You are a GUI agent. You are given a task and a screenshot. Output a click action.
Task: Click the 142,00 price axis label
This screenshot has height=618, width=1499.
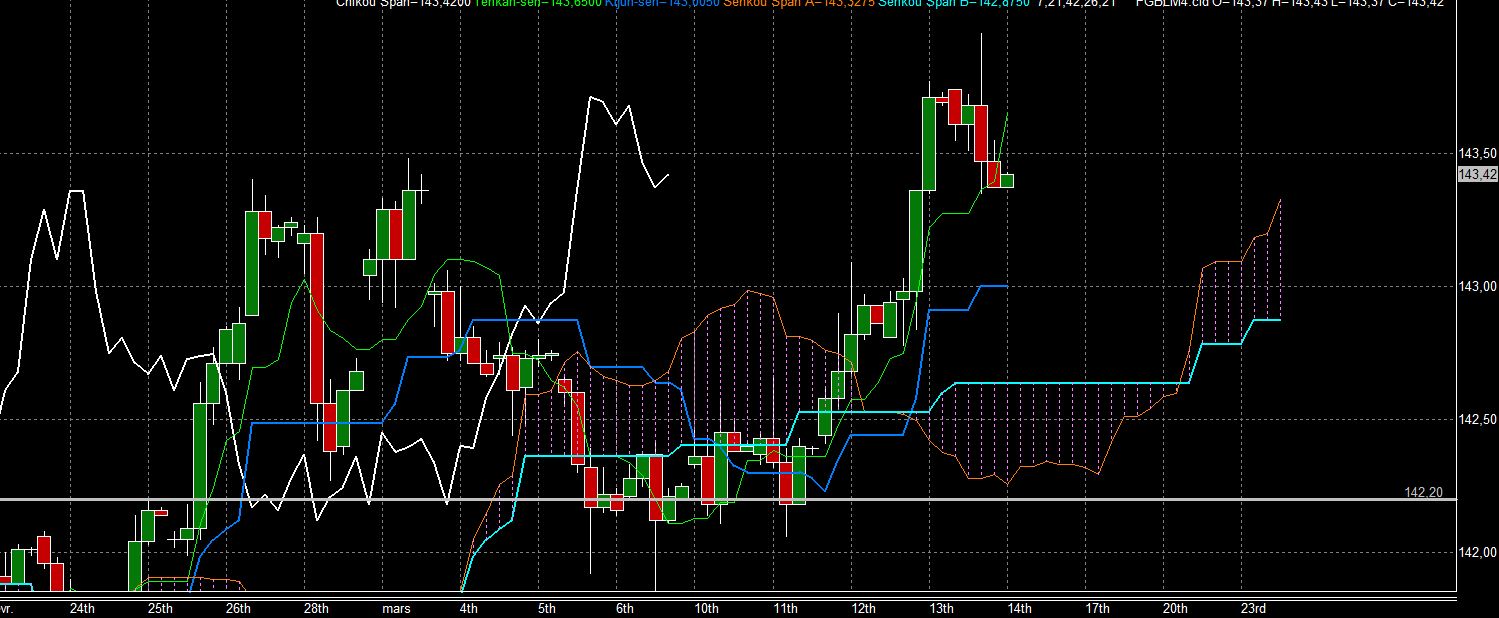[1478, 552]
